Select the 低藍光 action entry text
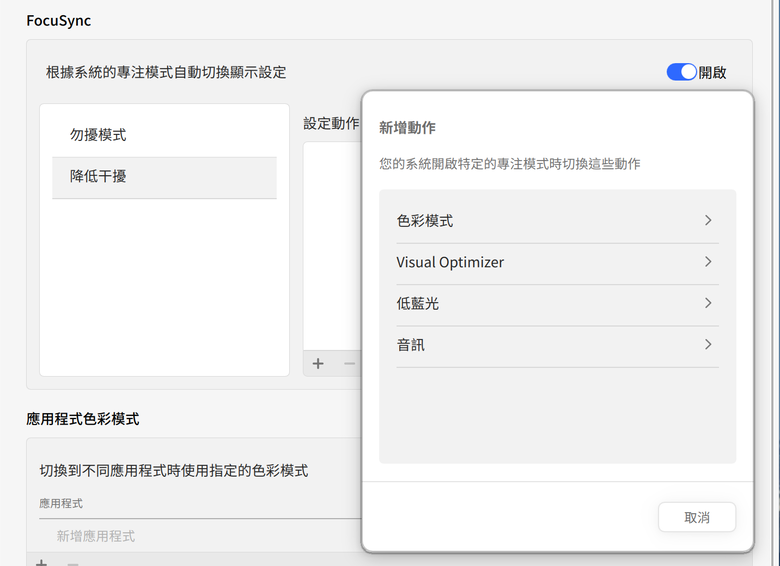This screenshot has height=566, width=780. (x=418, y=303)
